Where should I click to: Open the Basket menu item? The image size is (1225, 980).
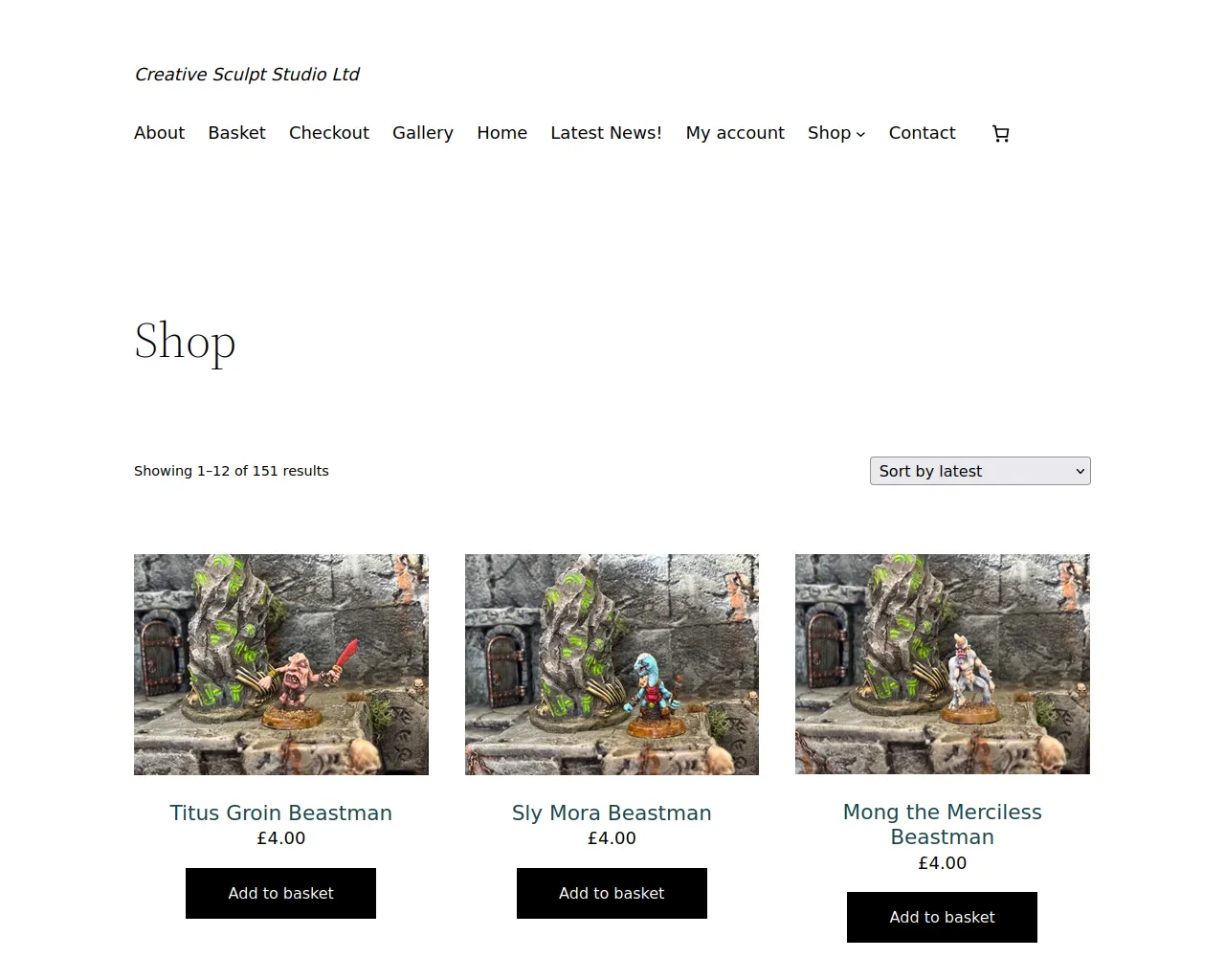pos(236,133)
